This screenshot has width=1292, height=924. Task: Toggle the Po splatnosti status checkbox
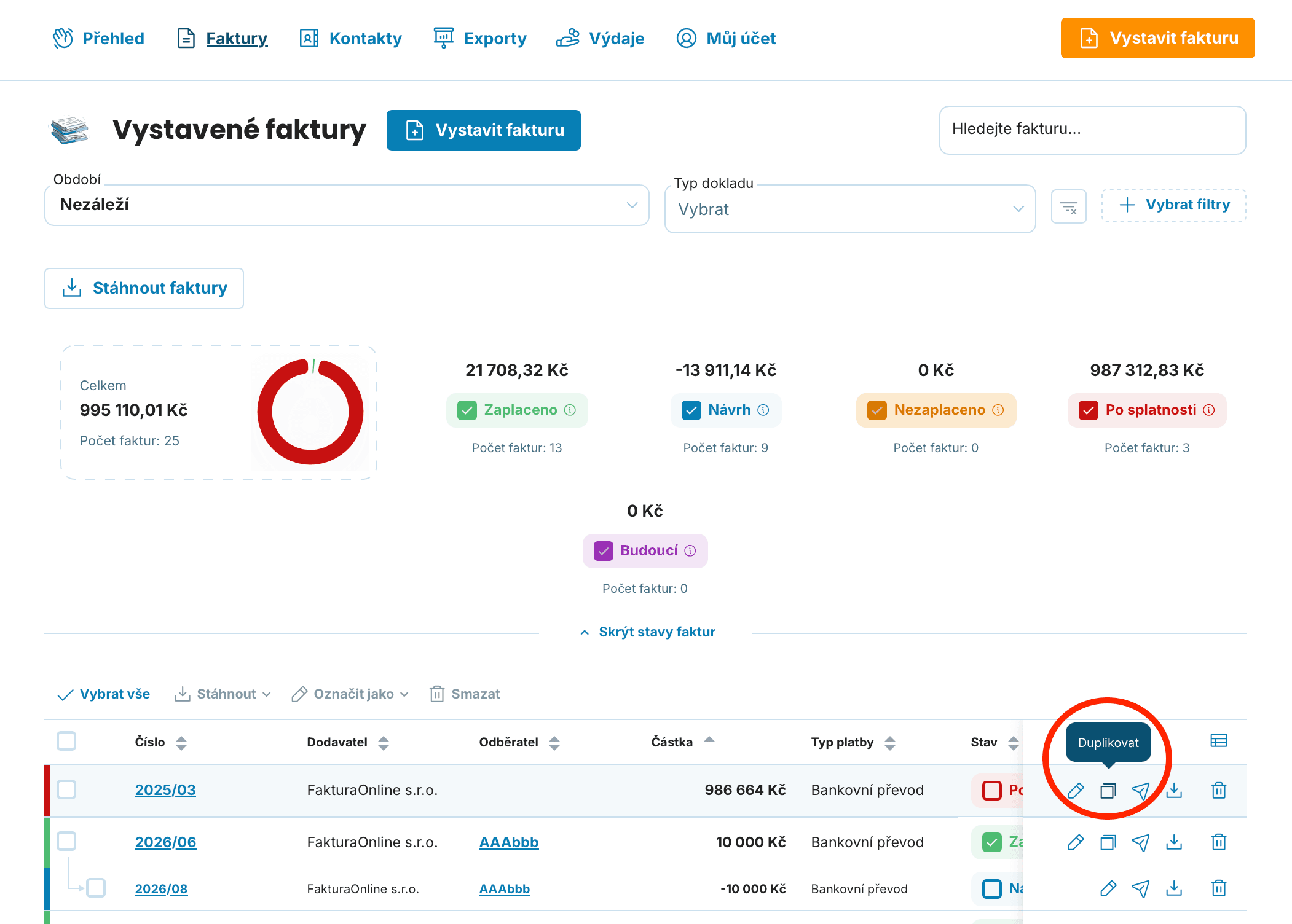1089,410
